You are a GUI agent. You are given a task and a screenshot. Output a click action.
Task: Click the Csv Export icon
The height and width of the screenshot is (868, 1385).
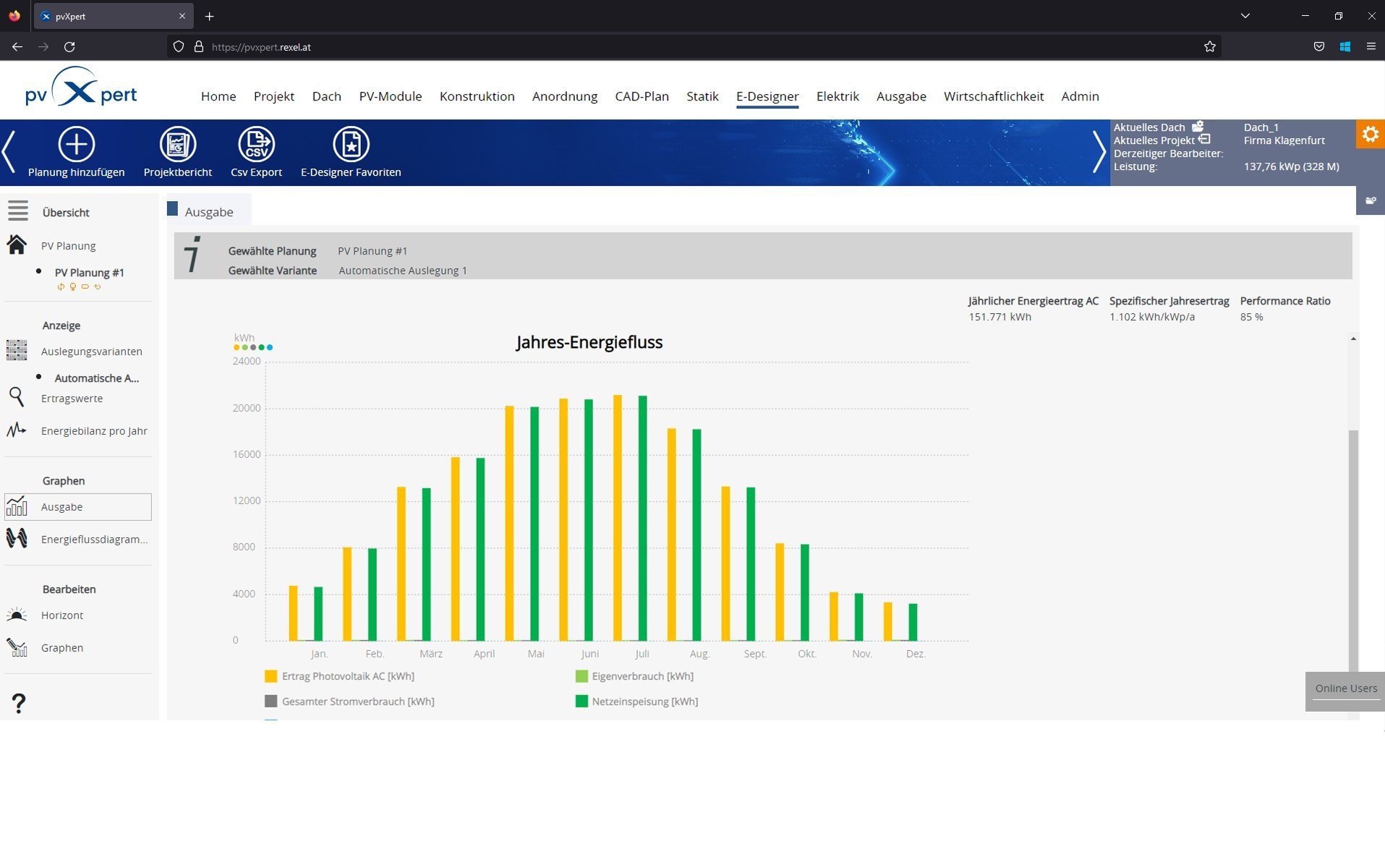tap(256, 144)
